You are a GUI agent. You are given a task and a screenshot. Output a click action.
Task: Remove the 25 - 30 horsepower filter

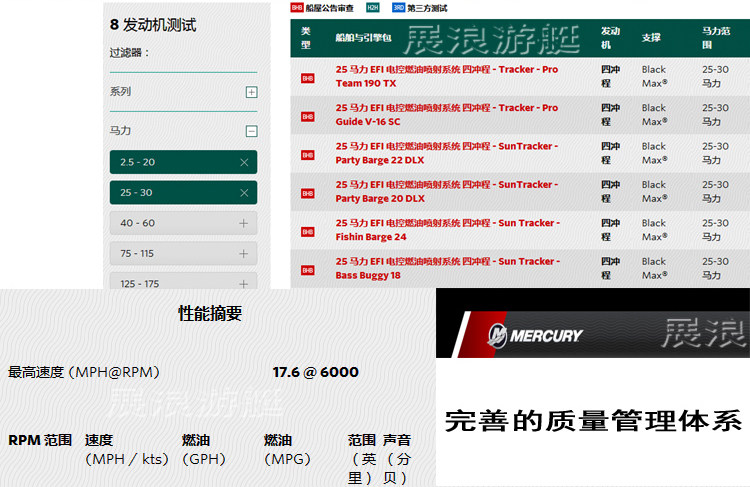coord(244,193)
